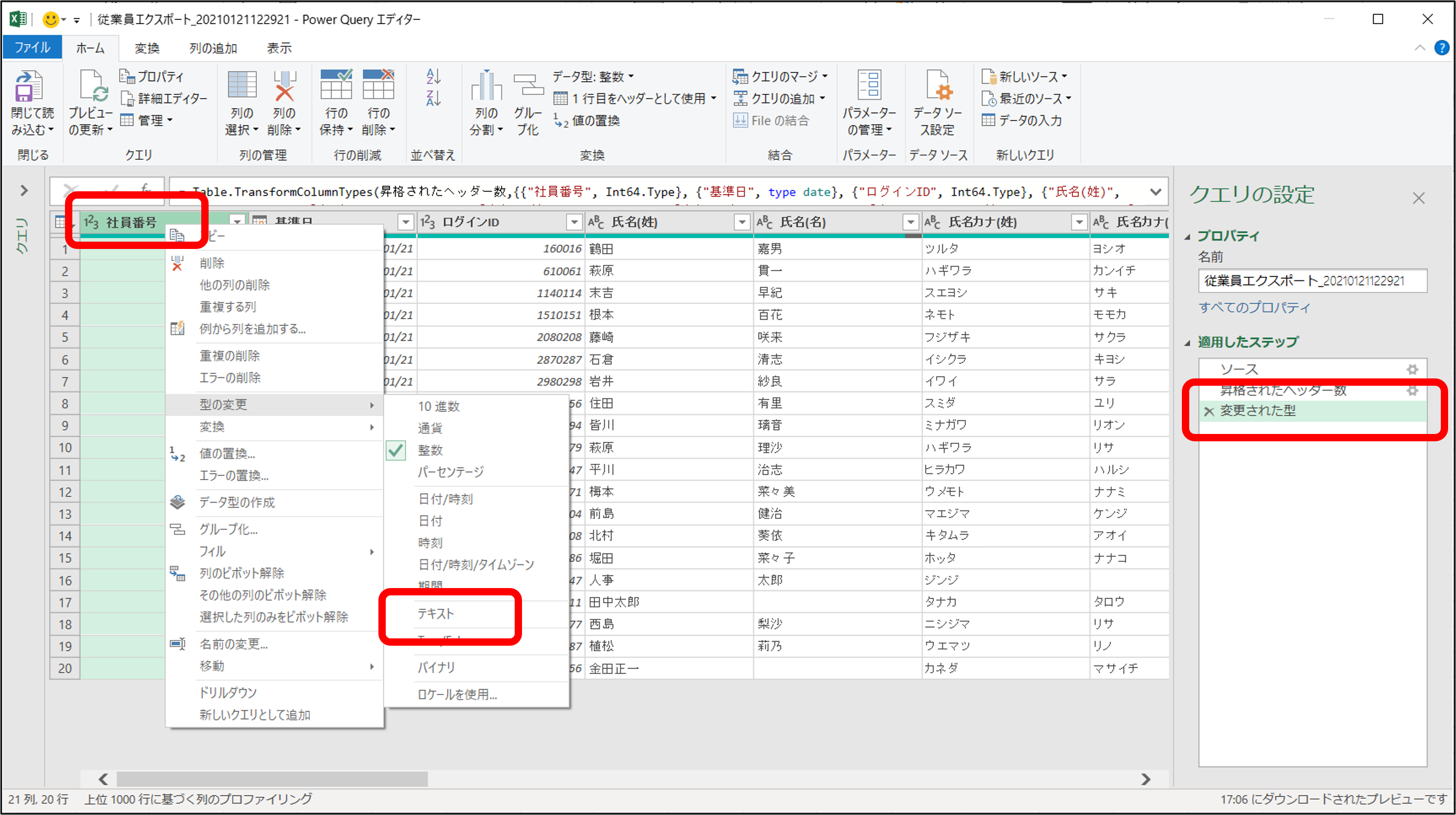The image size is (1456, 815).
Task: Choose テキスト in the type submenu
Action: click(436, 614)
